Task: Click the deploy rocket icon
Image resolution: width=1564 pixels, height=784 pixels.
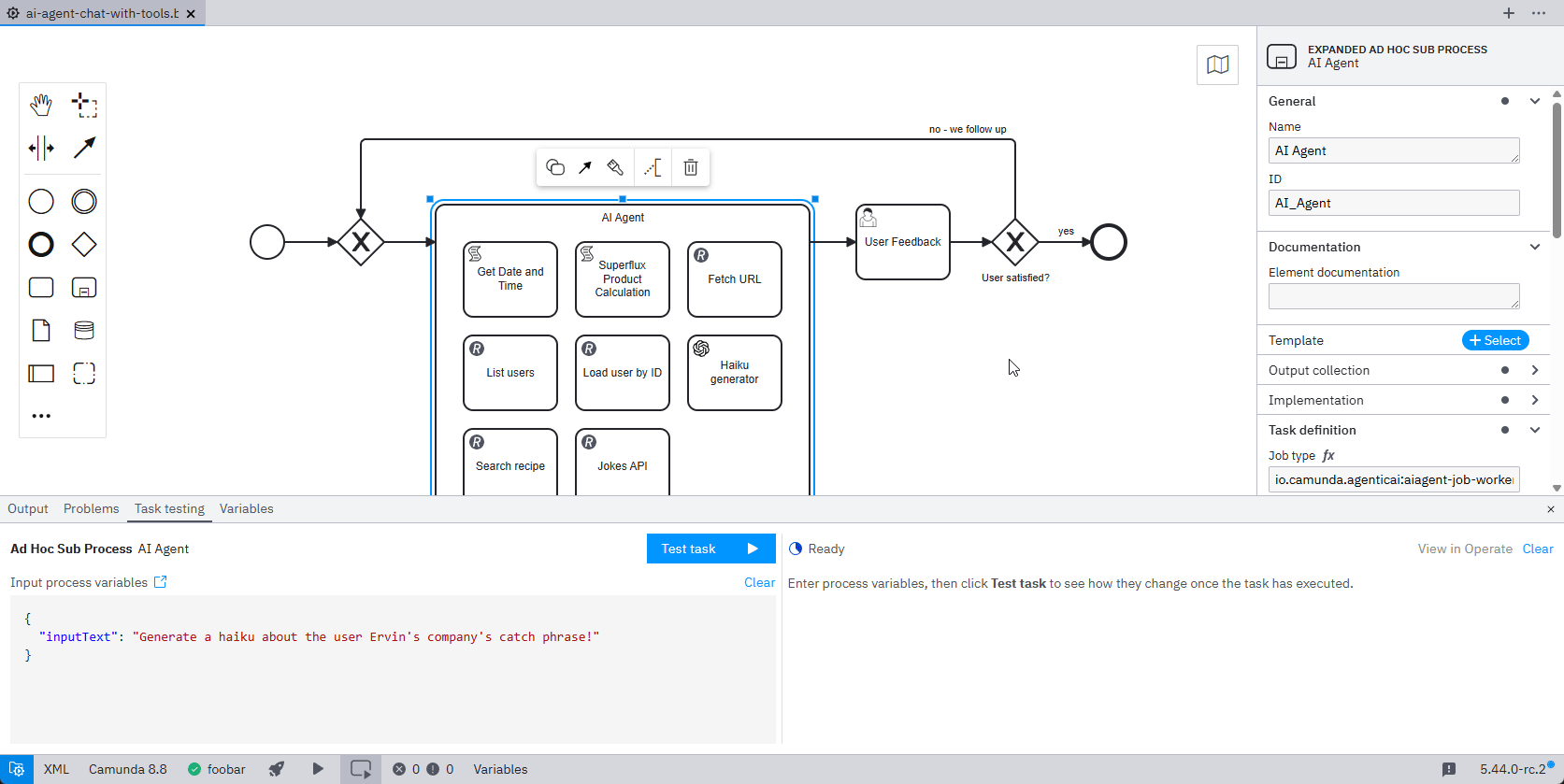Action: 277,769
